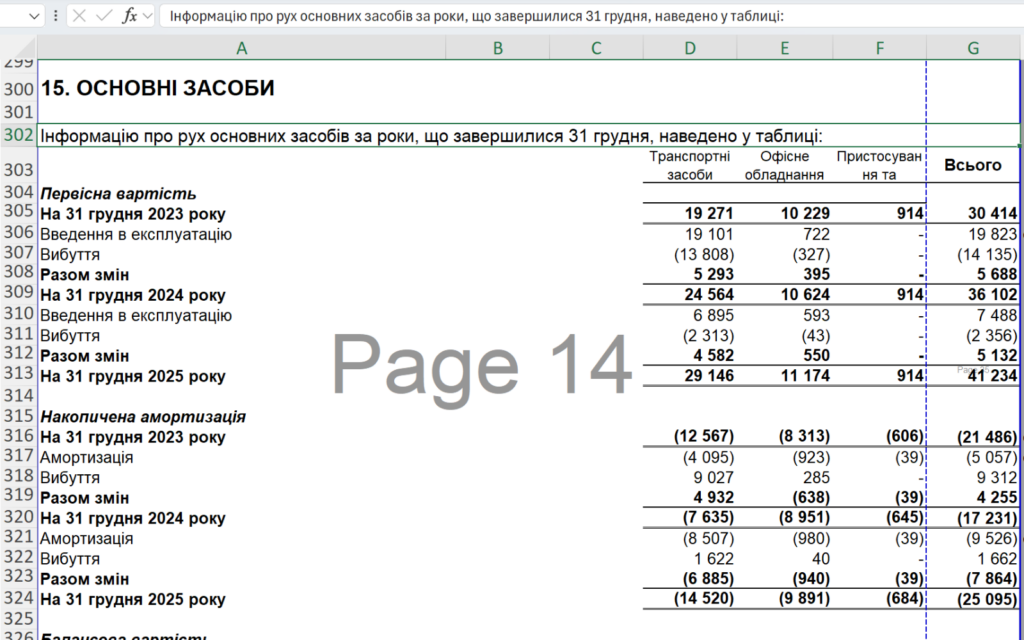The image size is (1024, 640).
Task: Click value 1 622 in row 322
Action: click(714, 558)
